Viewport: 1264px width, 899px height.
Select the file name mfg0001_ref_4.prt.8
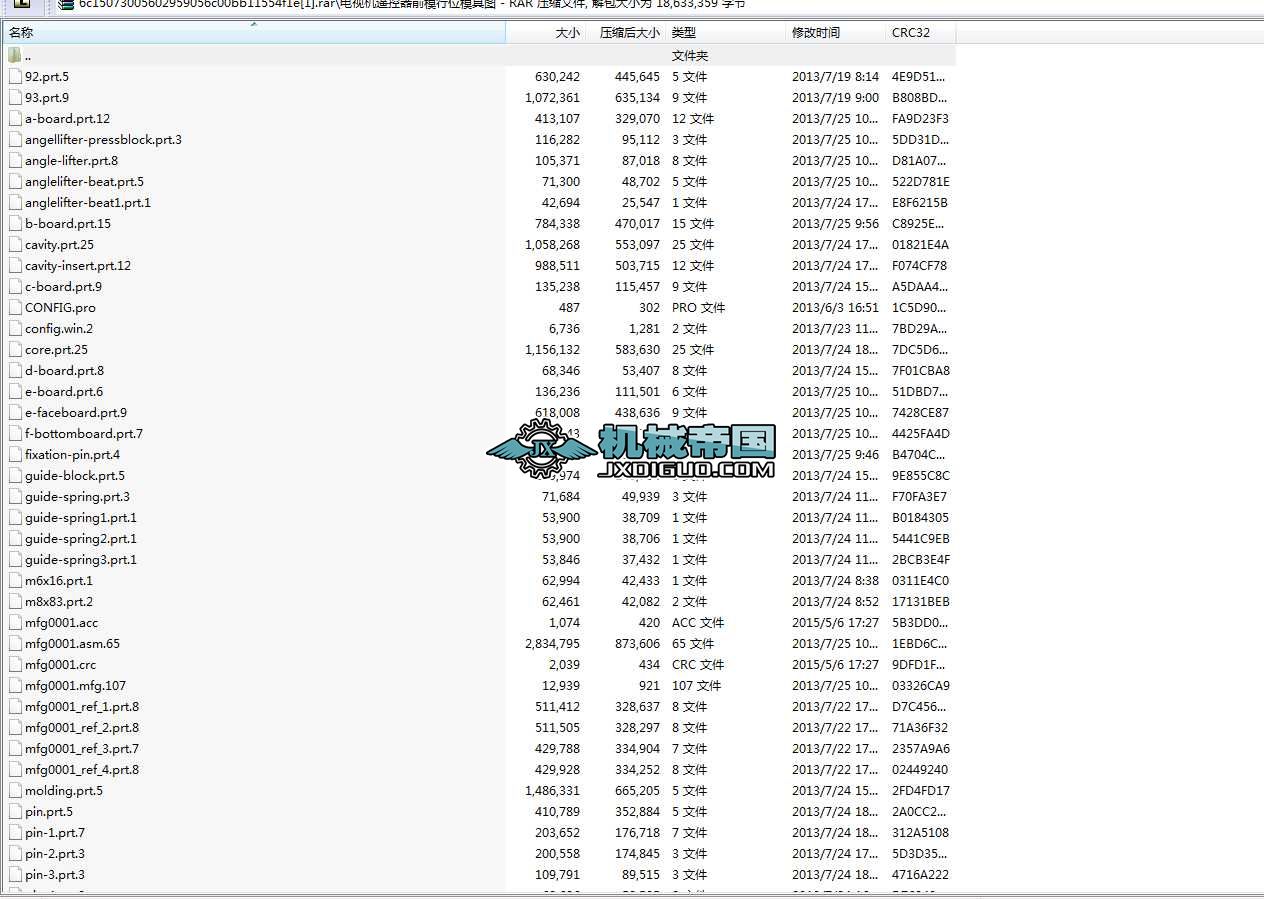[82, 770]
